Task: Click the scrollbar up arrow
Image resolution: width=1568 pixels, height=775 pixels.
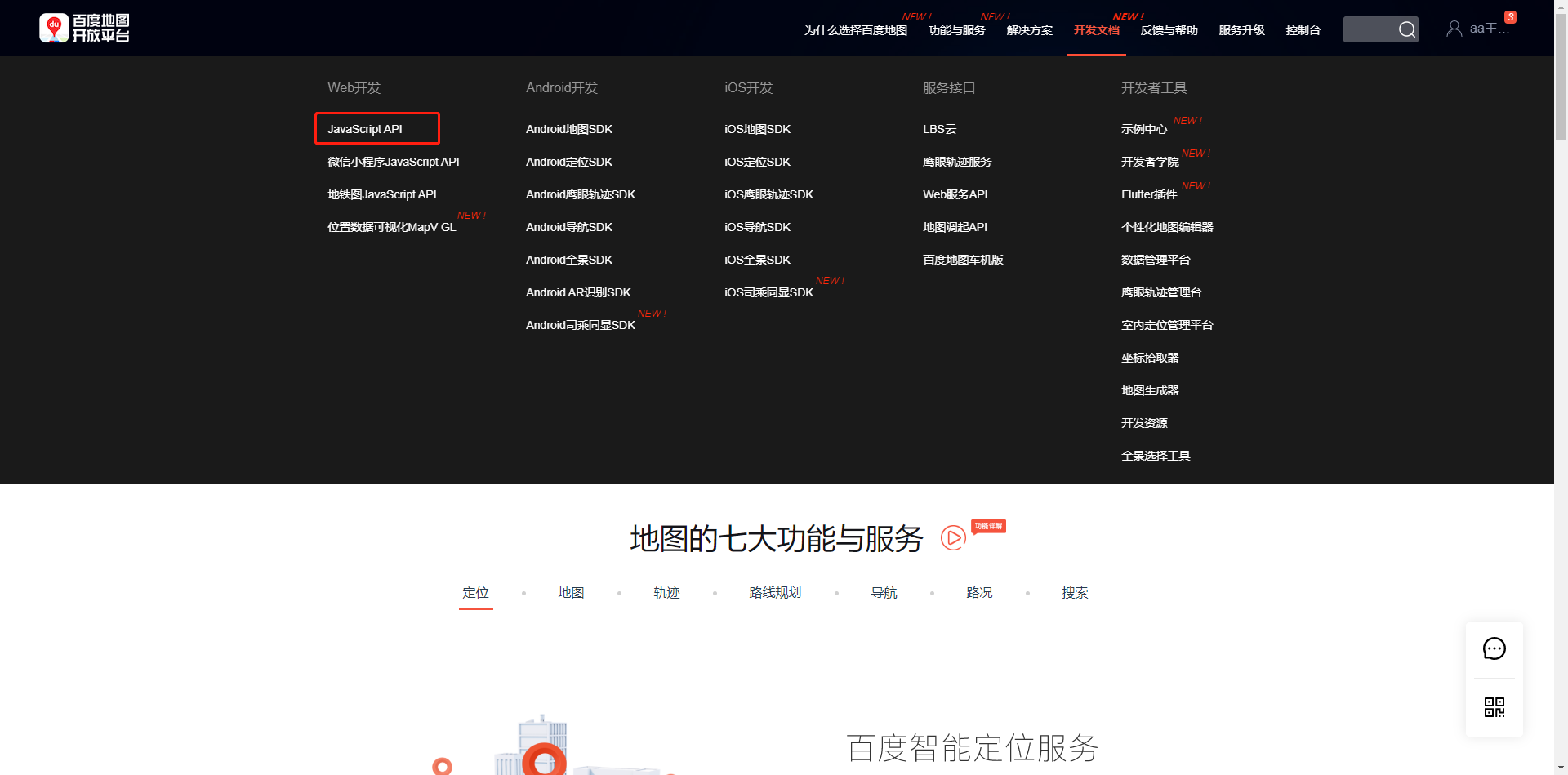Action: pyautogui.click(x=1561, y=7)
